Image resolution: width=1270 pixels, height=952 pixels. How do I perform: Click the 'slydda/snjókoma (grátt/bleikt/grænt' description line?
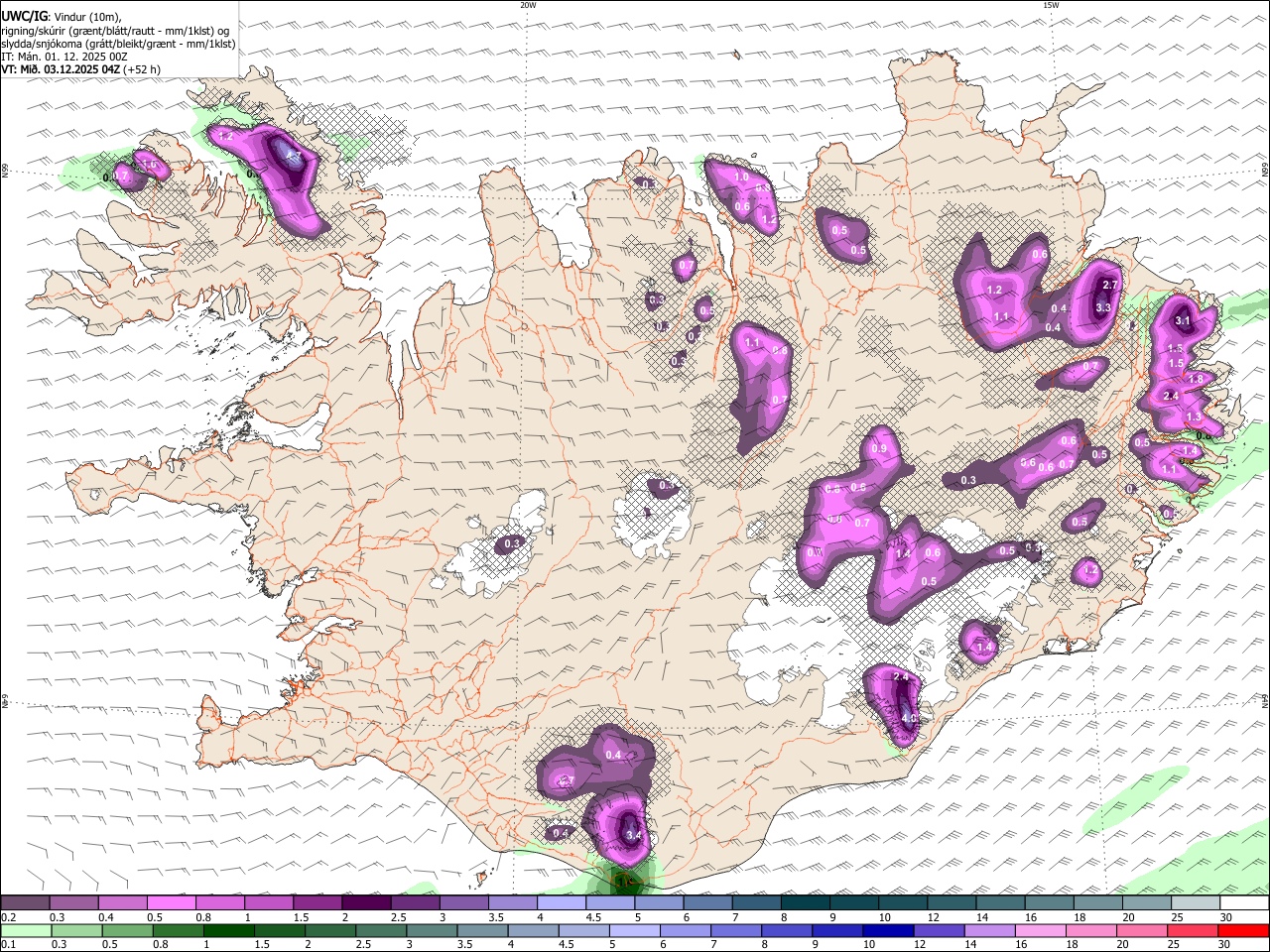coord(118,44)
